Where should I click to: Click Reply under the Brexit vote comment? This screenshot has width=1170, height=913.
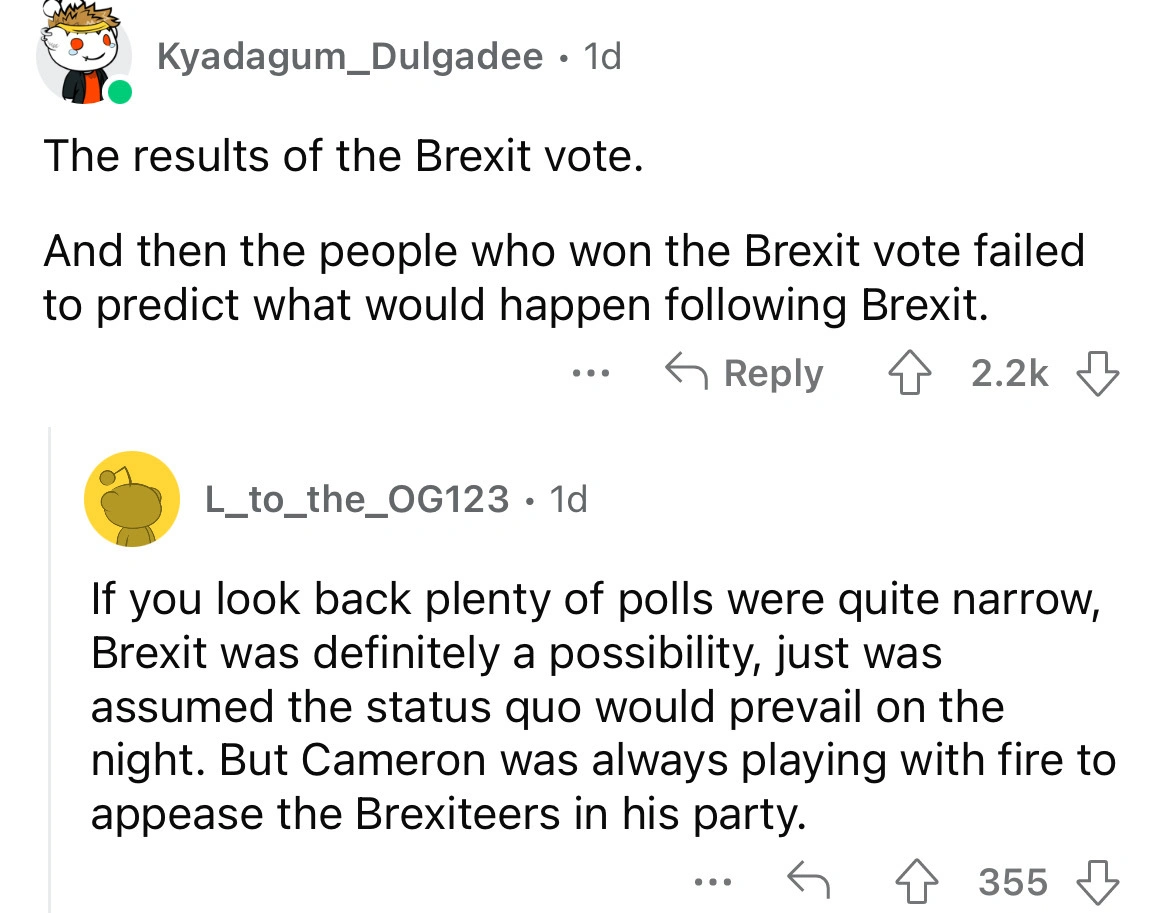[x=746, y=374]
